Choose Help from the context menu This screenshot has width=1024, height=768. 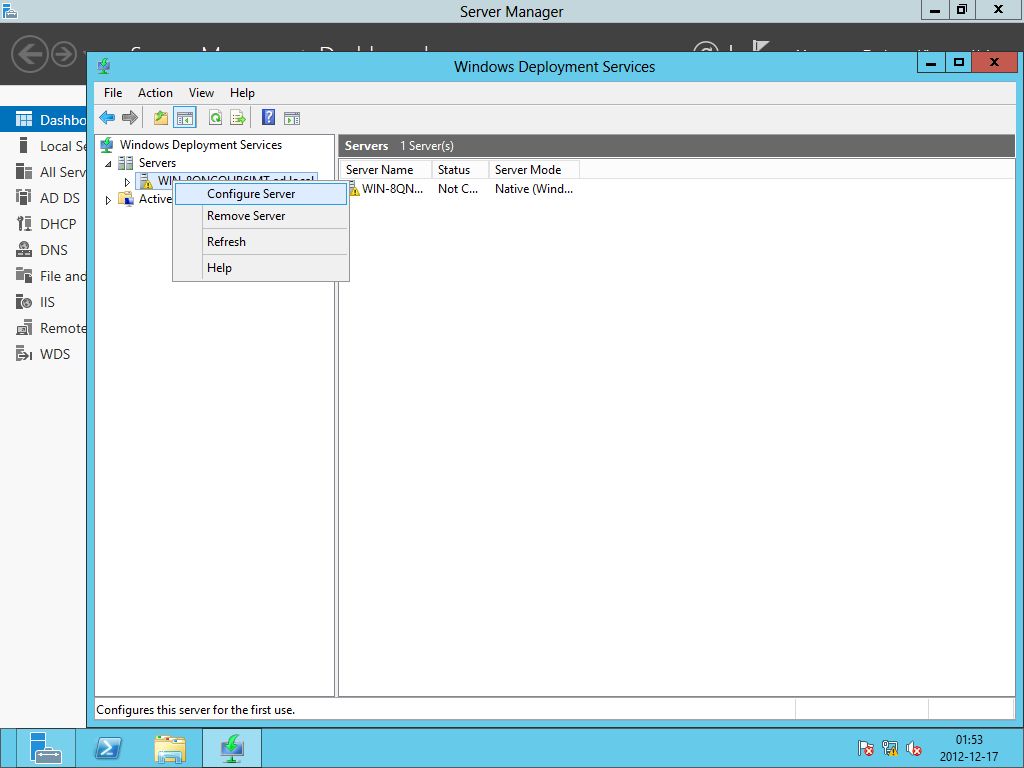tap(261, 268)
